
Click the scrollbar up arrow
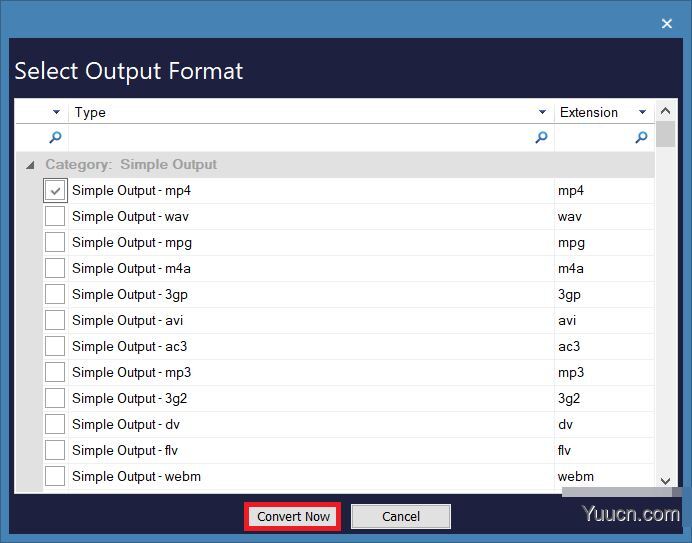(x=666, y=111)
